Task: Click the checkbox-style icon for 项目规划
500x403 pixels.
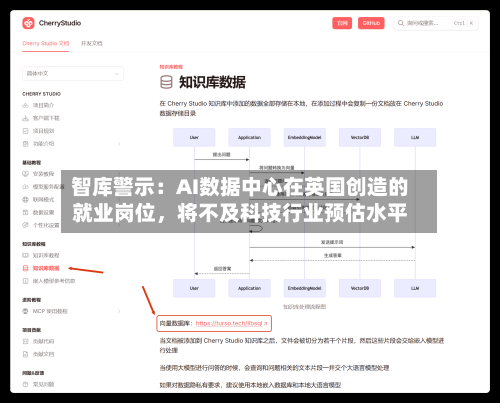Action: (25, 131)
